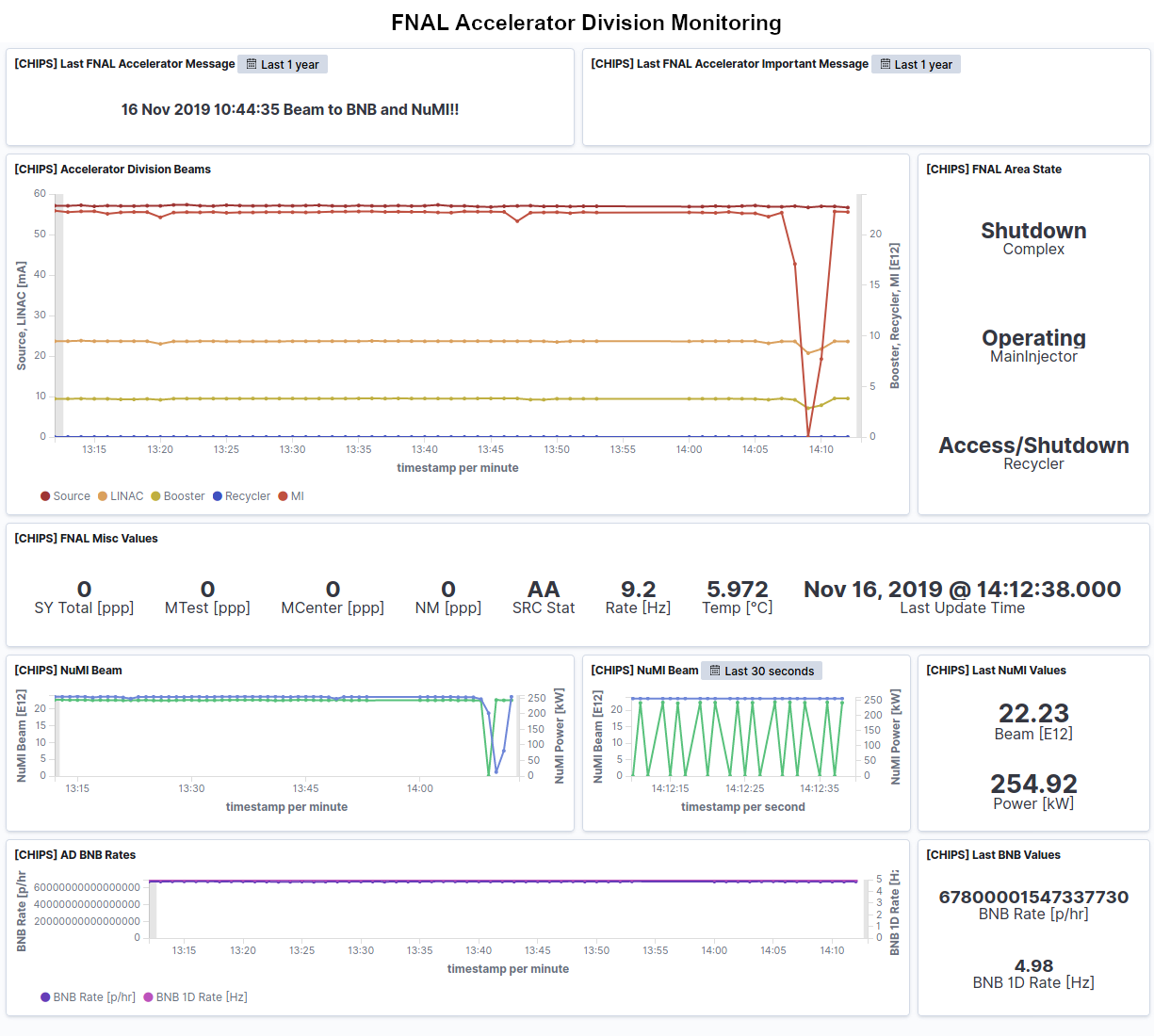Click the calendar icon in Accelerator Important Message panel

[886, 64]
